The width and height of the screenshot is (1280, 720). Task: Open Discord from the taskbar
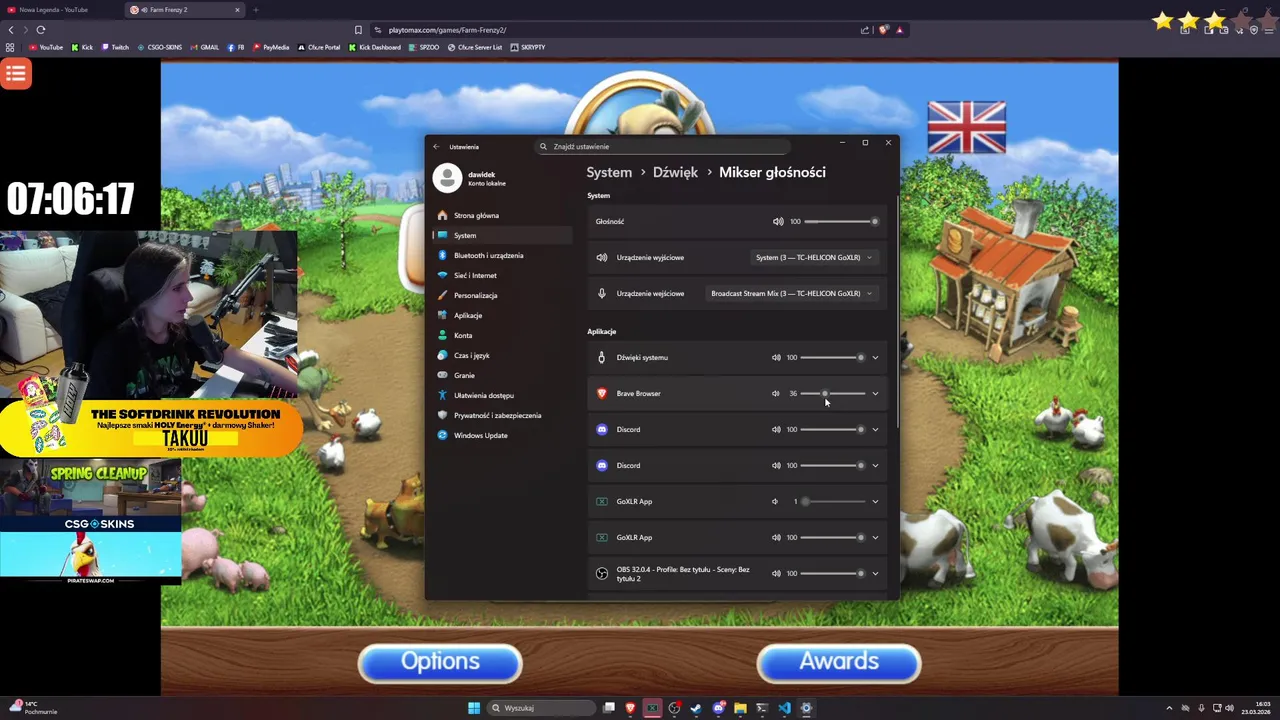point(718,708)
